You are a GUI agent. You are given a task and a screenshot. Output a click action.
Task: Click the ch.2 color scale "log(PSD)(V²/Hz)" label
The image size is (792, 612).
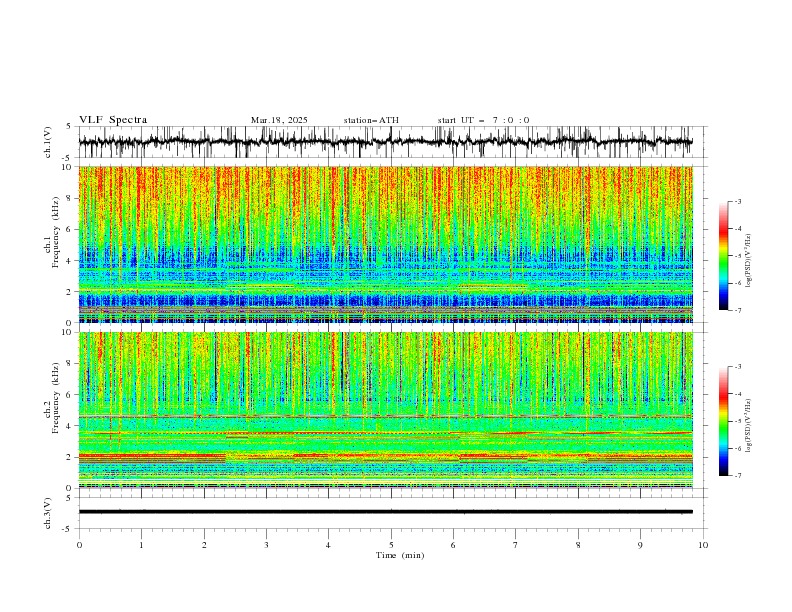pyautogui.click(x=749, y=426)
